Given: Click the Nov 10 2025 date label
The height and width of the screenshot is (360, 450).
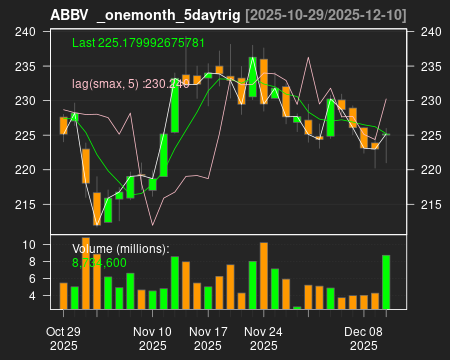Looking at the screenshot, I should pos(152,338).
